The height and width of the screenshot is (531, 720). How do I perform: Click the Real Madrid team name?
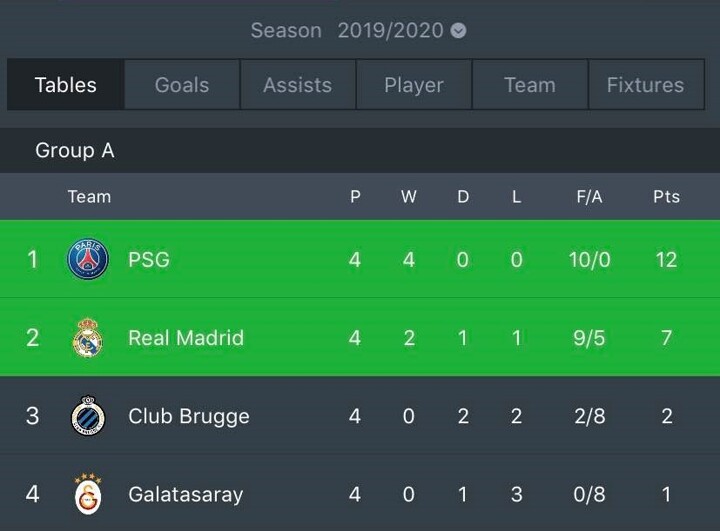click(186, 337)
